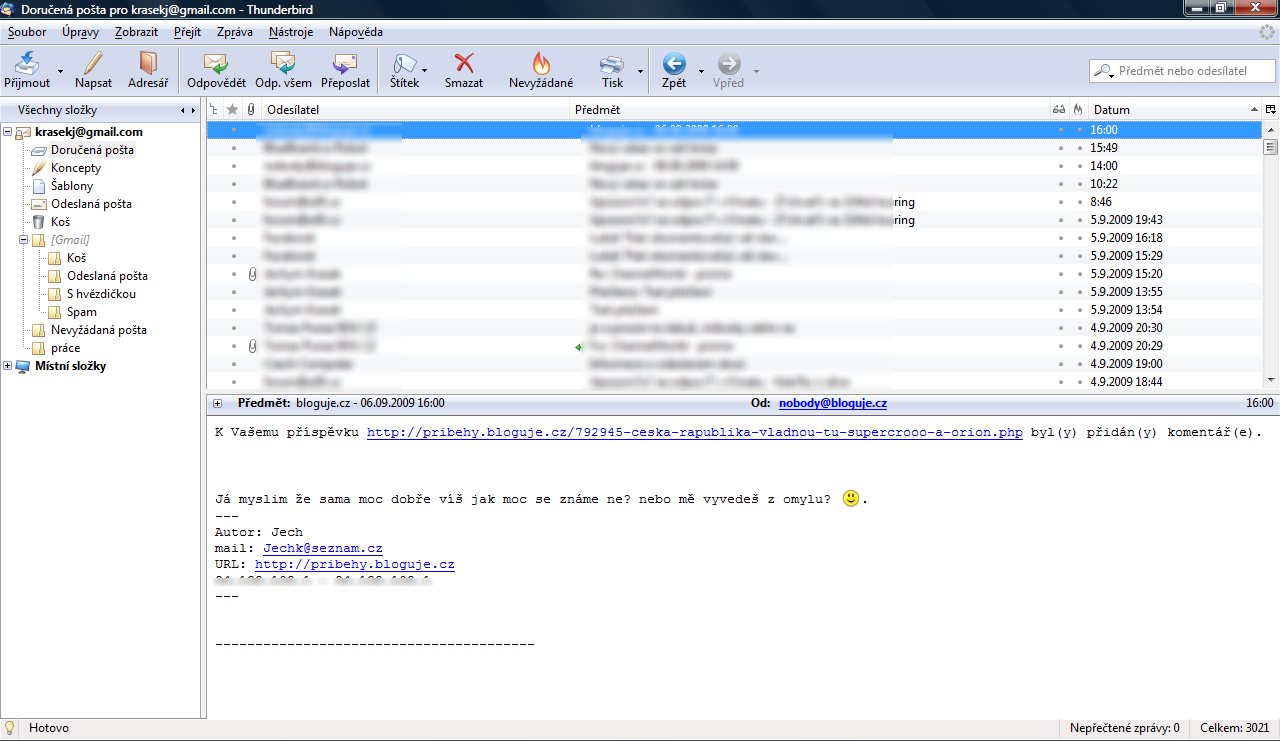Compose a new message with Napsat
This screenshot has width=1280, height=741.
click(x=93, y=70)
